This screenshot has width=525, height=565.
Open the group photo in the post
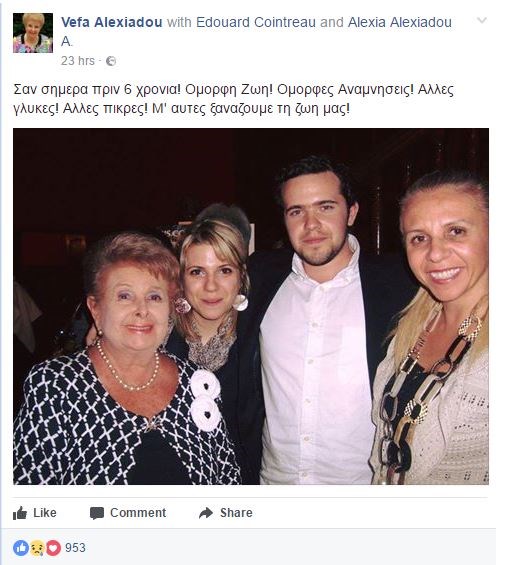[251, 306]
